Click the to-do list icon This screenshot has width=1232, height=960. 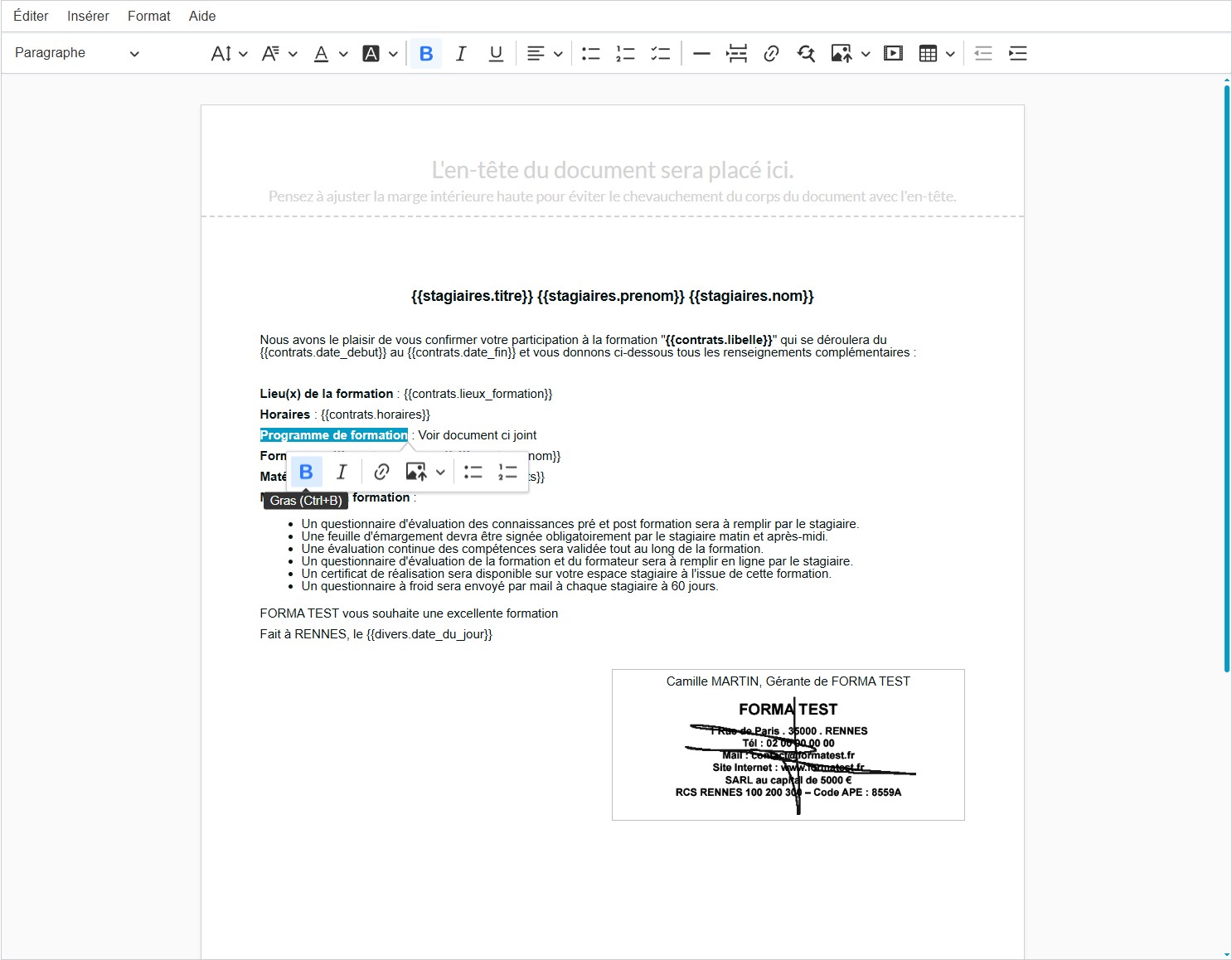(660, 54)
